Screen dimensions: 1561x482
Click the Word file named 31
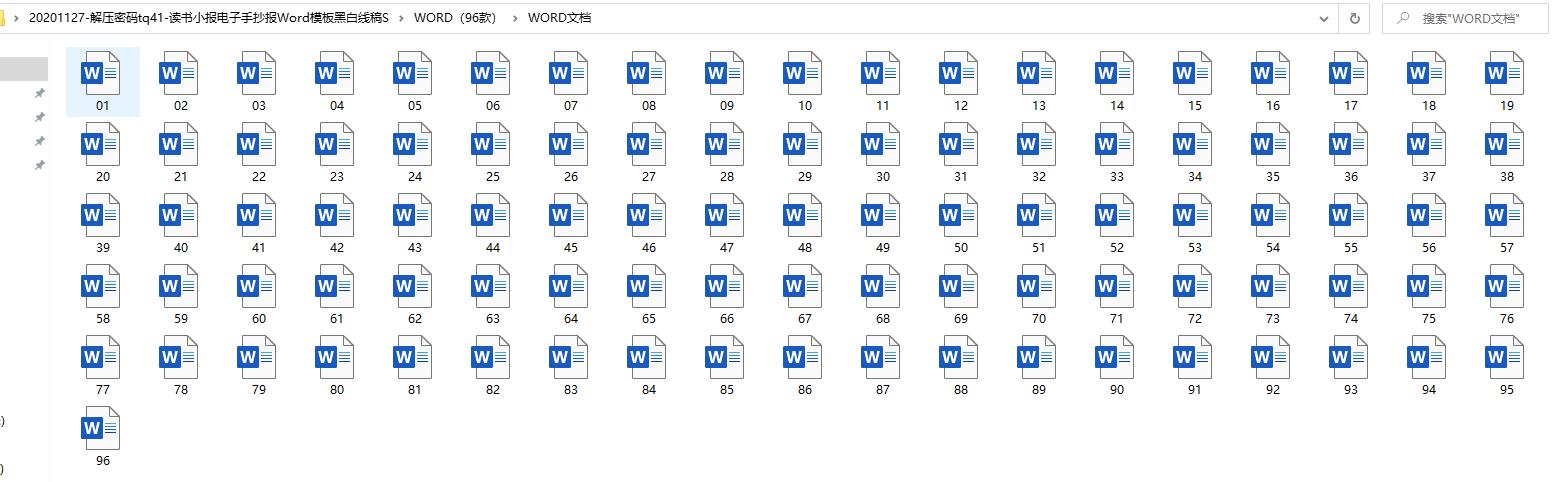tap(959, 144)
